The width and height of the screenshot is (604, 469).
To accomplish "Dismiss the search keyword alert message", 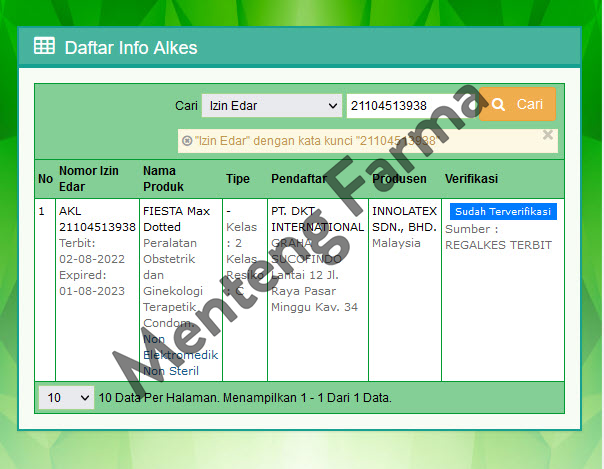I will tap(547, 134).
